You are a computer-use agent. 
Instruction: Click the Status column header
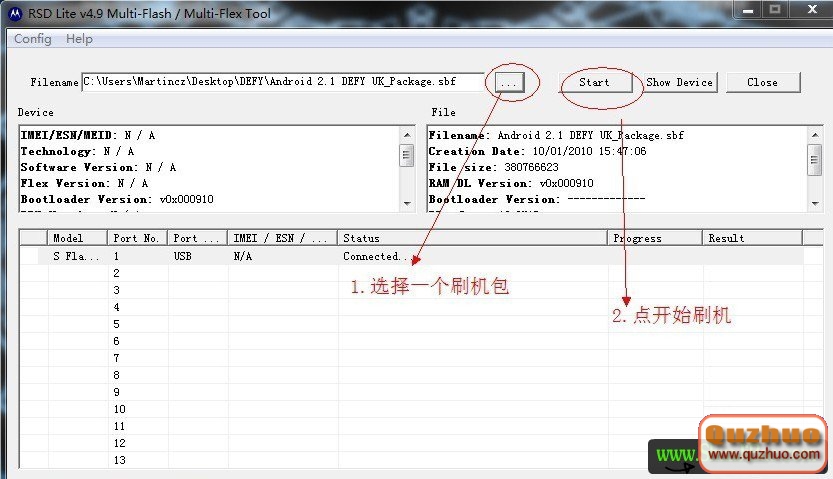(x=473, y=238)
